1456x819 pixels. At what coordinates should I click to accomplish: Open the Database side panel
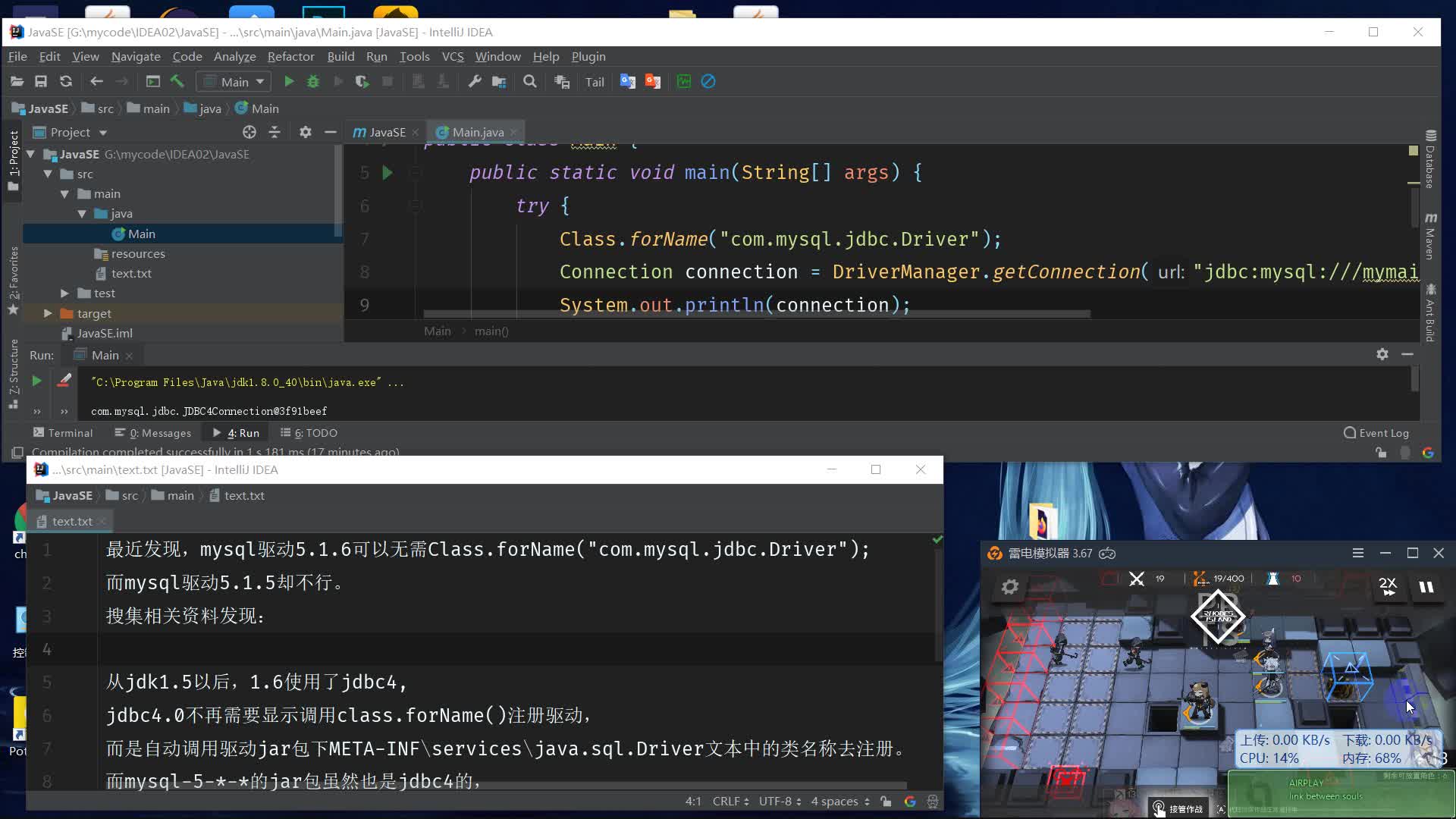tap(1430, 159)
